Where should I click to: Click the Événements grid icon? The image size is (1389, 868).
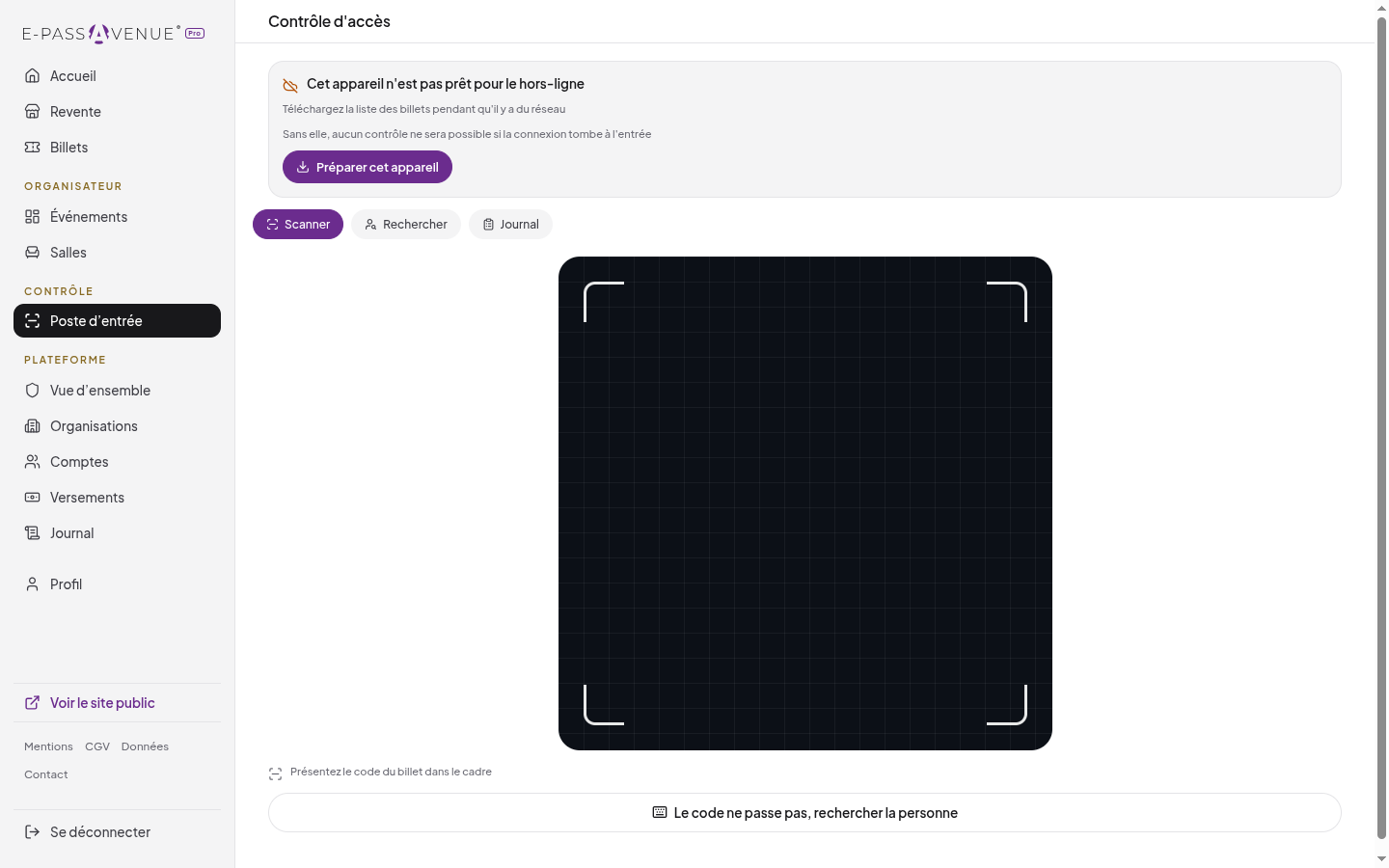(33, 217)
